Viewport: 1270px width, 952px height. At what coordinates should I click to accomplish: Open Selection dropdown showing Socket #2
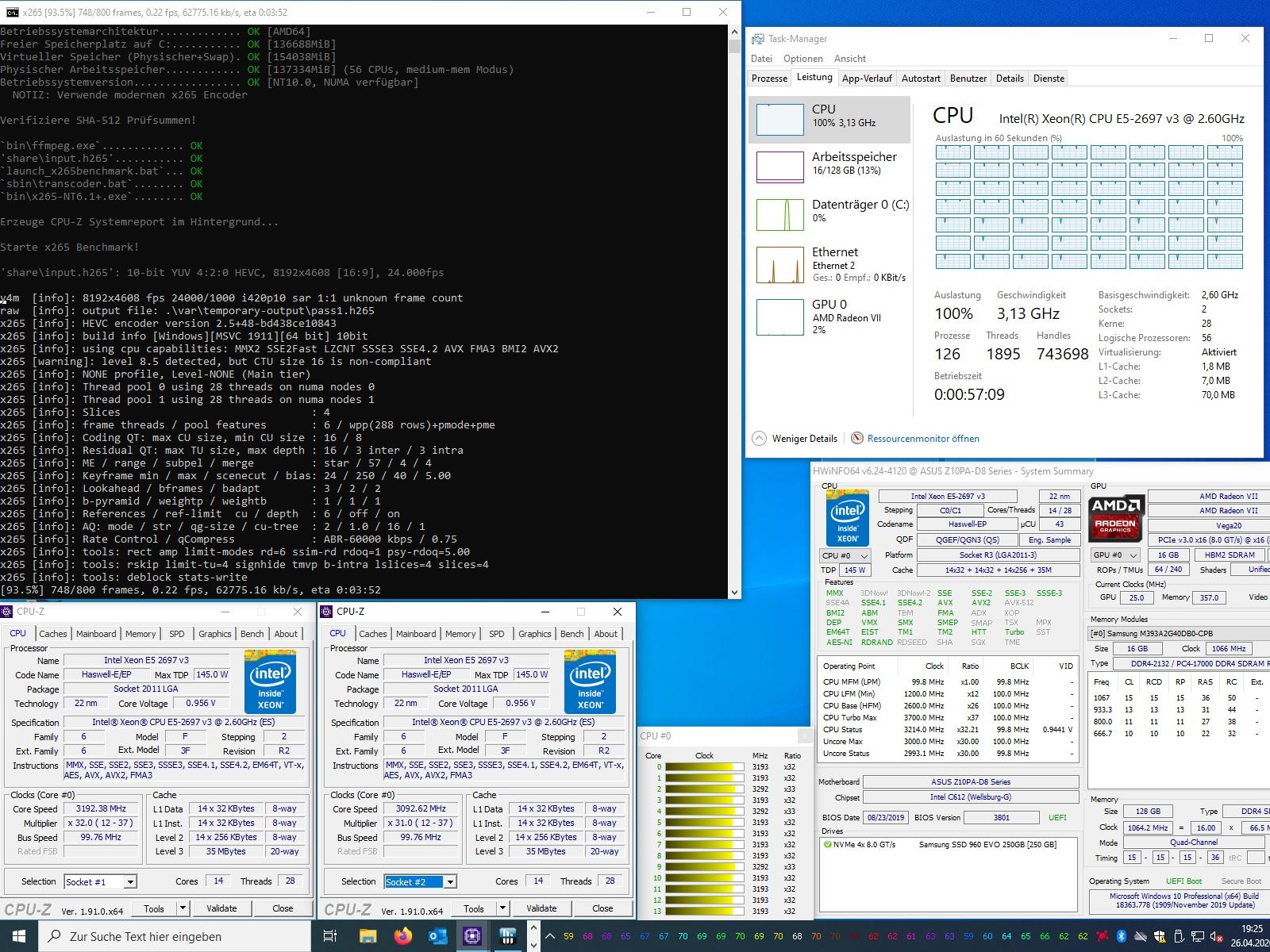(420, 881)
